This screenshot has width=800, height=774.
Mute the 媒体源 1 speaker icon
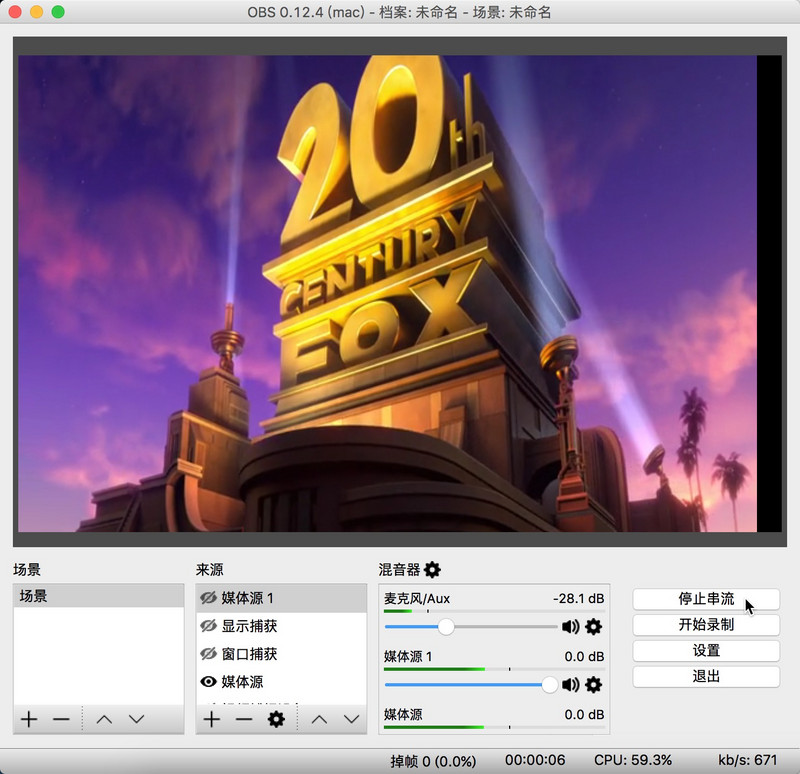[x=570, y=685]
